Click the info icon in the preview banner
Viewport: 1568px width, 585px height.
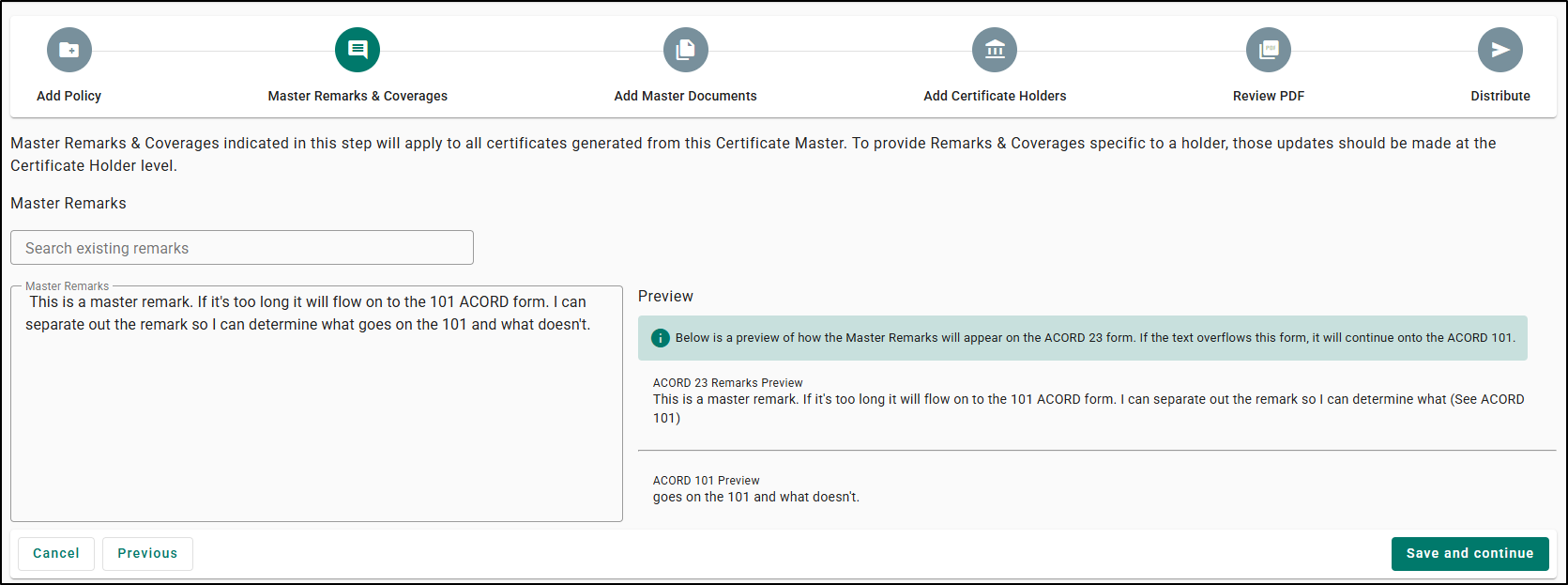661,338
